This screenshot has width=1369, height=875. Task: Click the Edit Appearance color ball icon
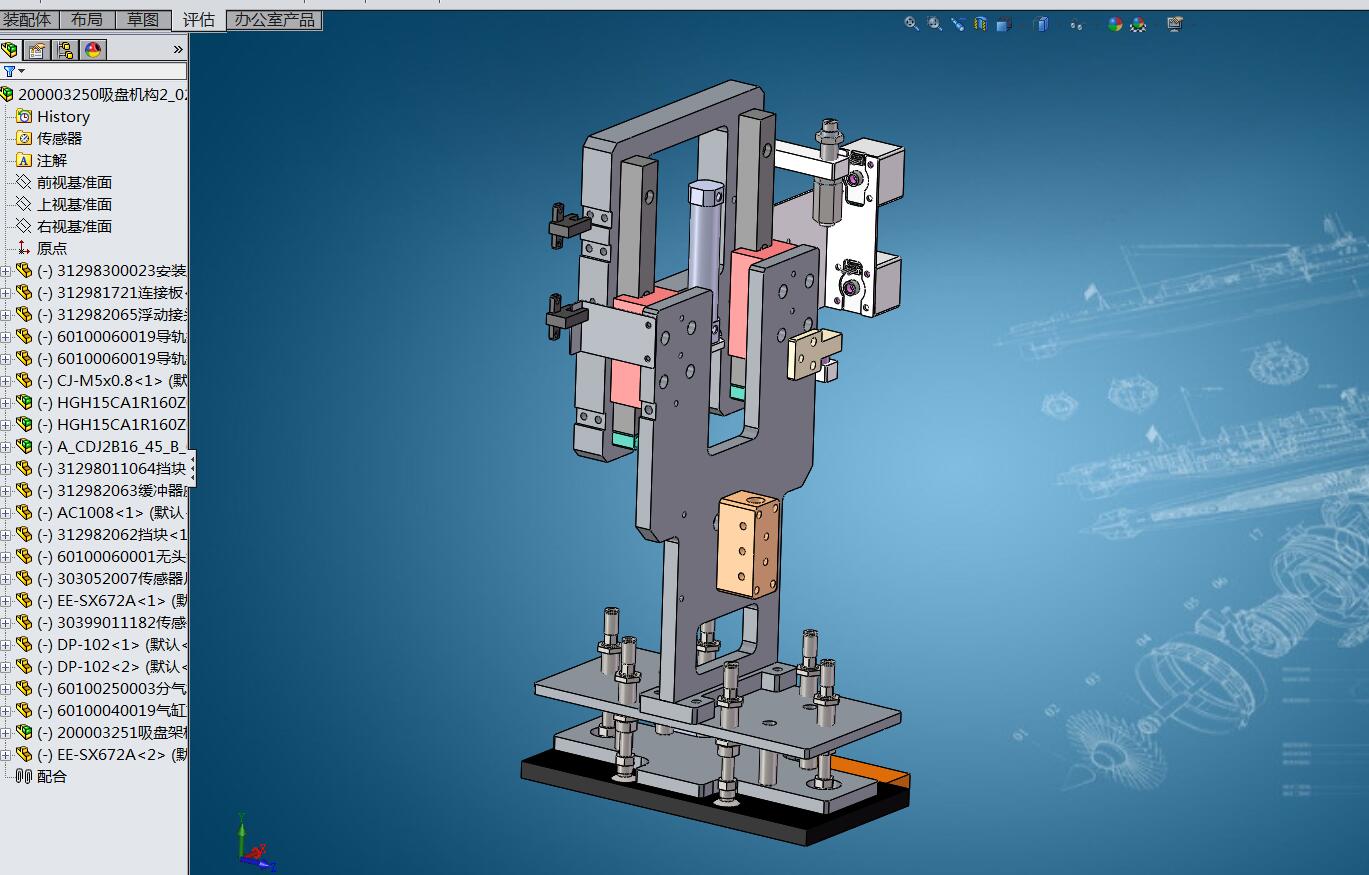[x=1115, y=24]
